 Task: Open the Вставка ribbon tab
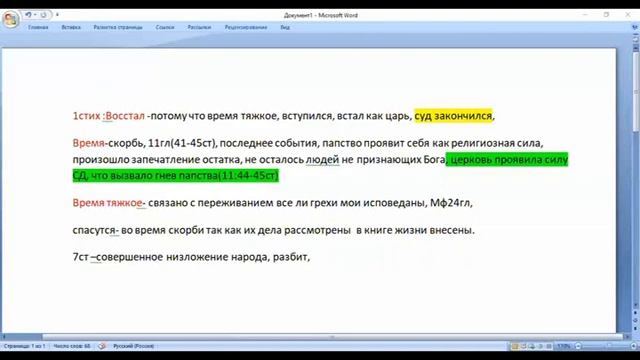coord(71,27)
